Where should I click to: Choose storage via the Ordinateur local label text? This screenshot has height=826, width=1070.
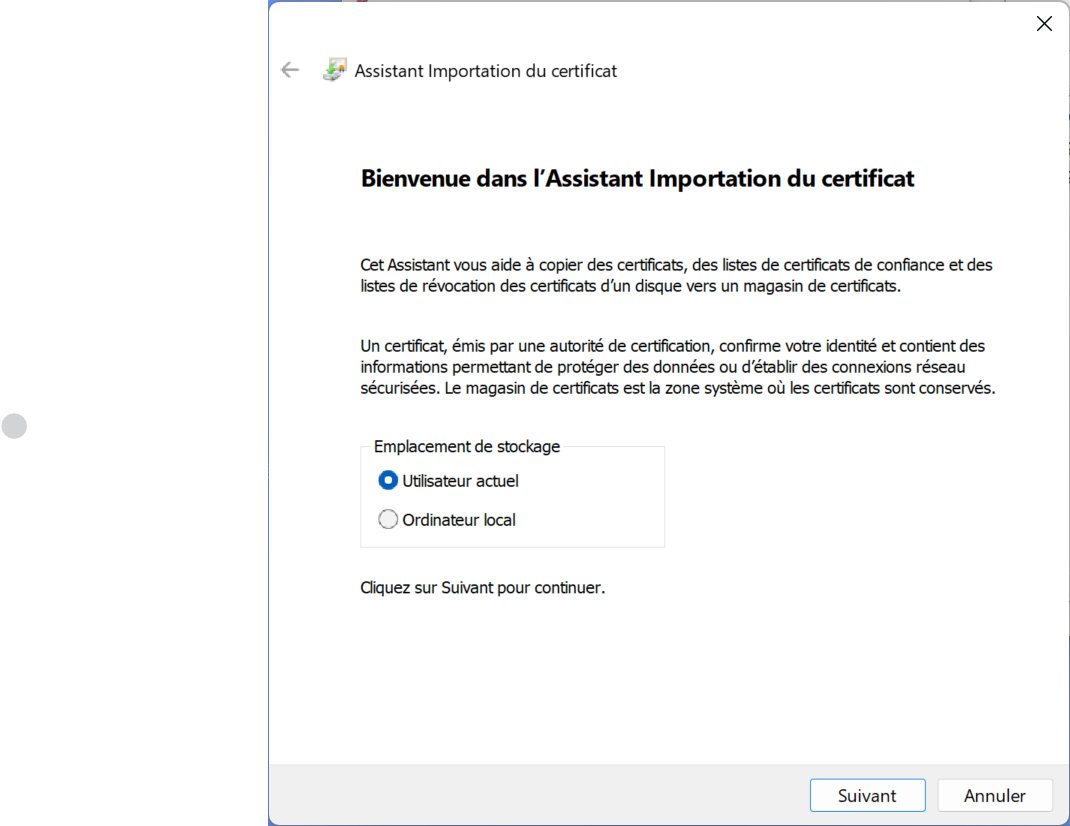459,520
